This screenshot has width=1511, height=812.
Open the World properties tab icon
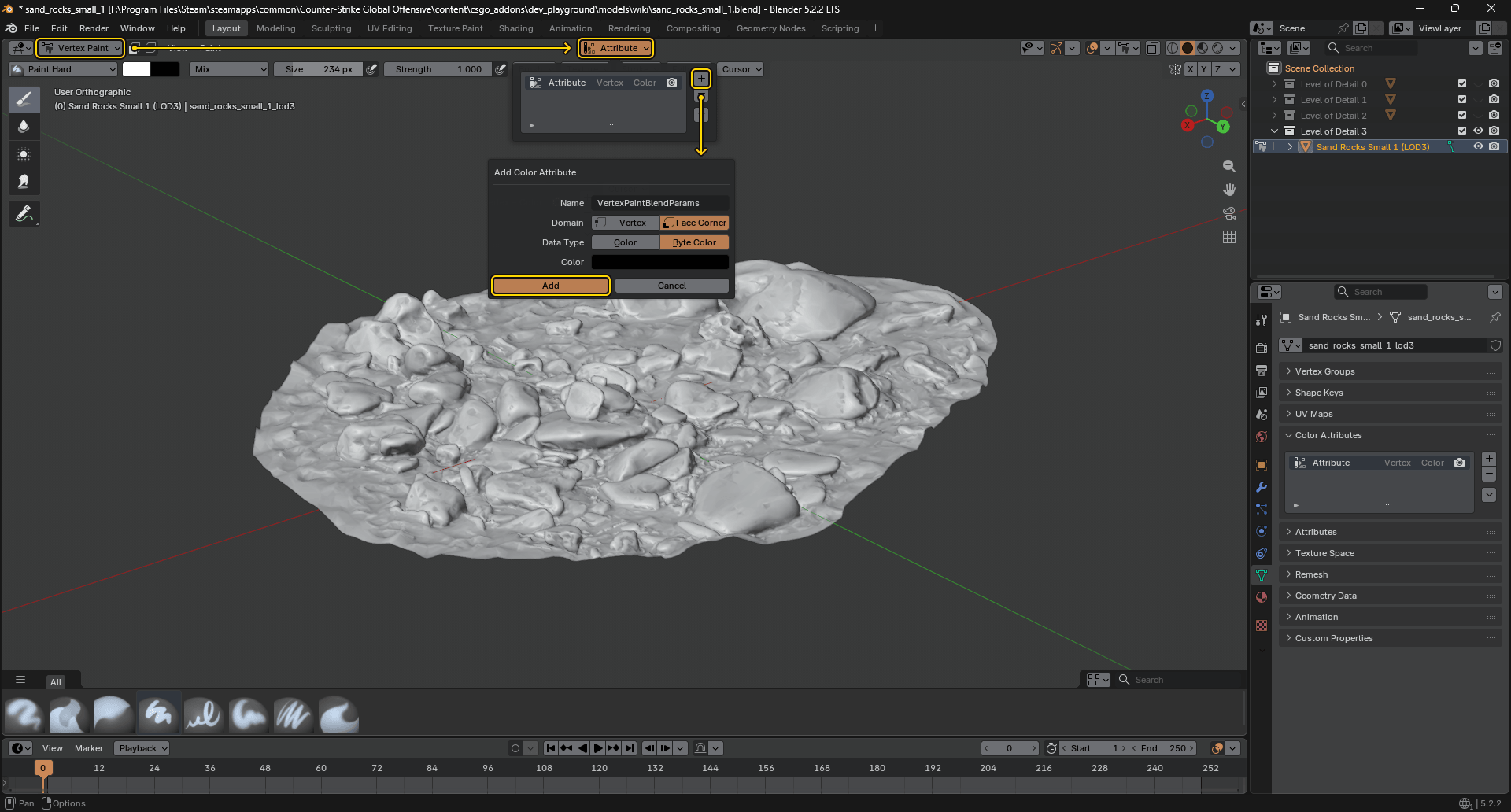(1262, 437)
